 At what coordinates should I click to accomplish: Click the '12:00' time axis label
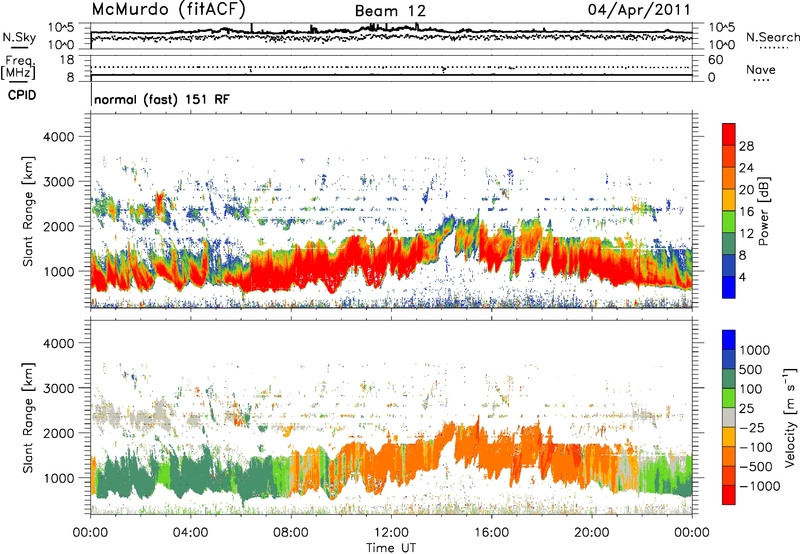[x=391, y=533]
